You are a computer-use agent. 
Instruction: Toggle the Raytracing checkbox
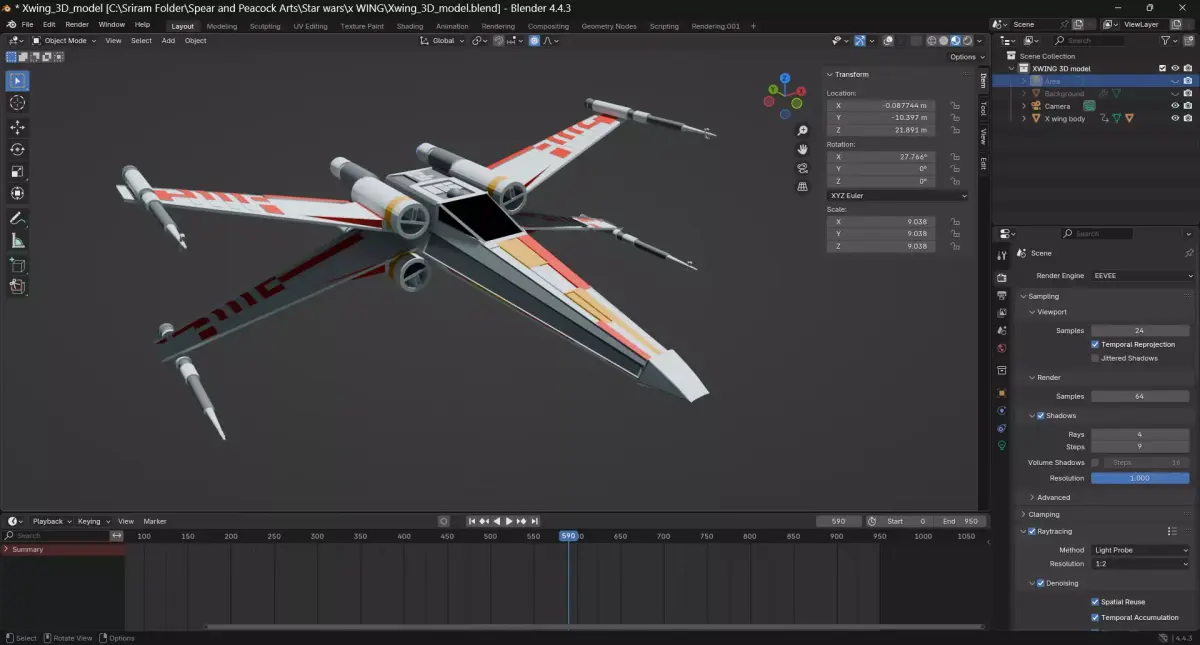1032,531
